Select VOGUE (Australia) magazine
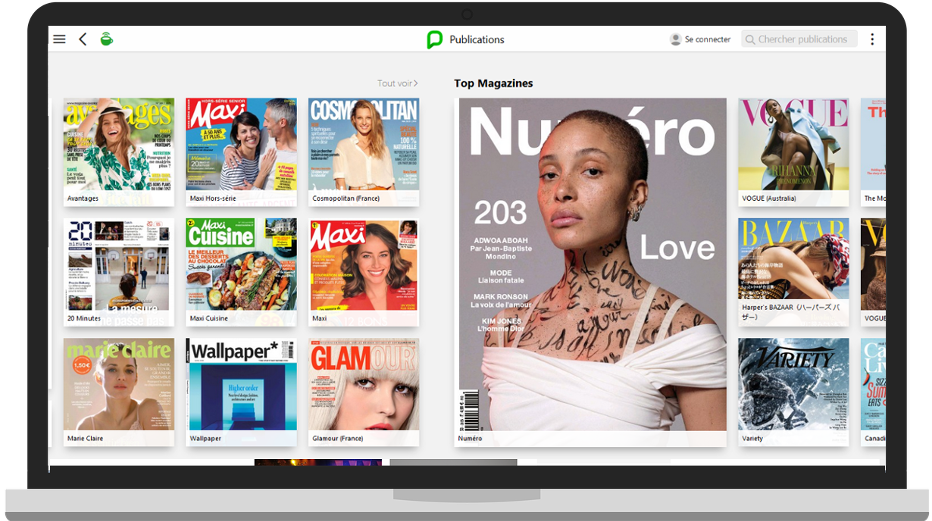The width and height of the screenshot is (932, 521). 793,144
